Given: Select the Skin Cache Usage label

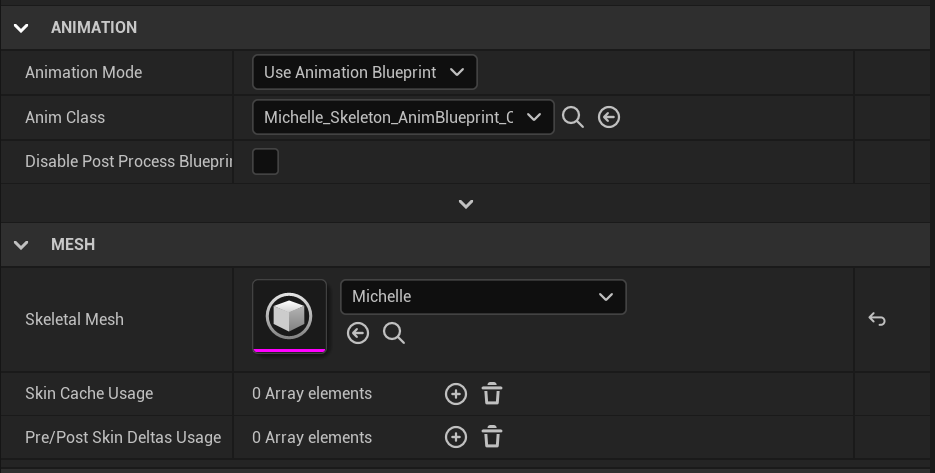Looking at the screenshot, I should point(89,393).
